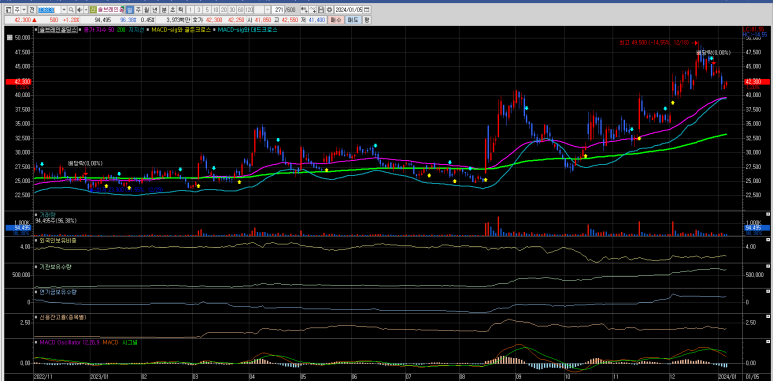Click the chart layout icon at toolbar start

[8, 10]
